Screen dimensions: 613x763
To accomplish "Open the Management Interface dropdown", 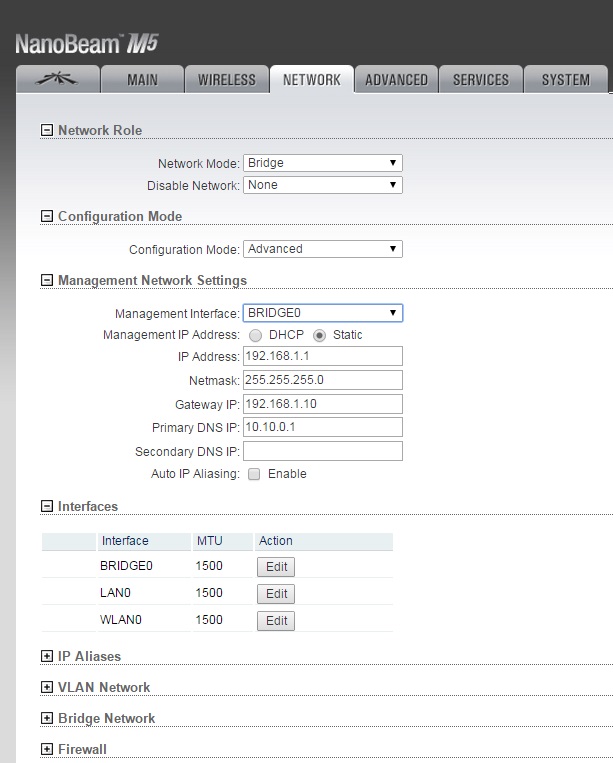I will point(322,313).
